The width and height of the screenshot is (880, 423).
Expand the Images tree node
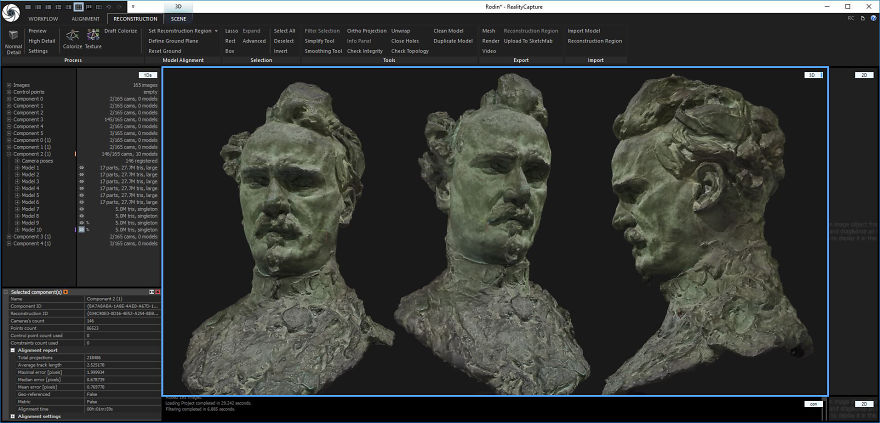click(x=9, y=85)
